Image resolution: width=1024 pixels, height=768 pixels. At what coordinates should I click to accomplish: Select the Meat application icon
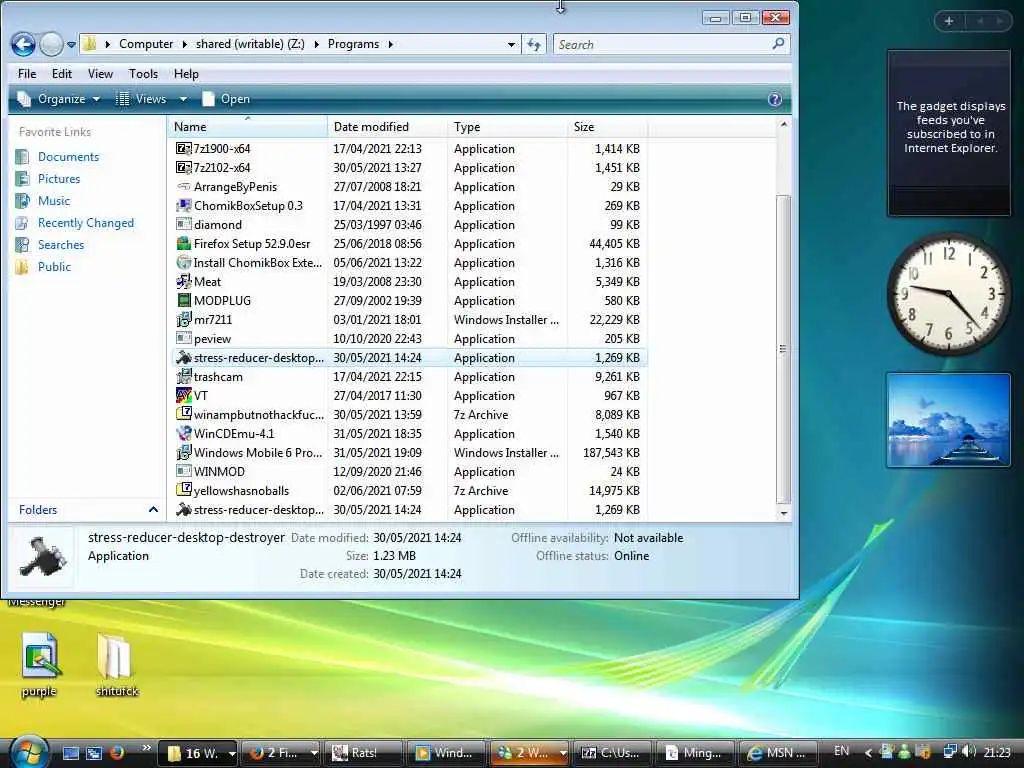click(184, 281)
